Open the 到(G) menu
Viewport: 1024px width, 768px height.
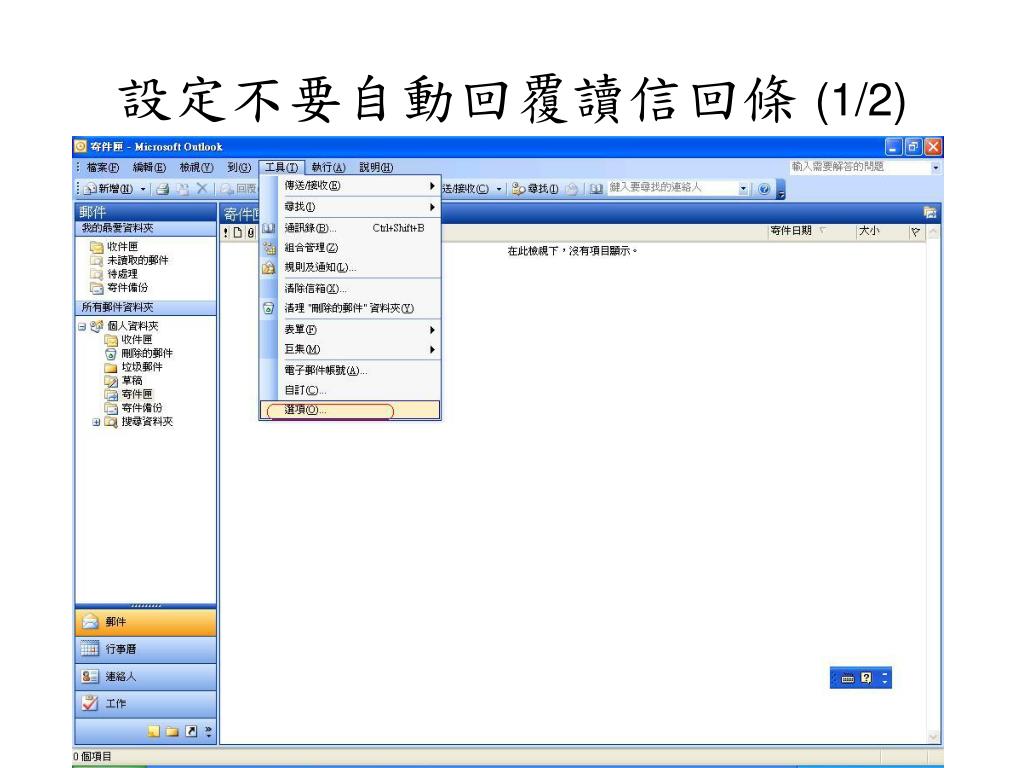click(238, 168)
